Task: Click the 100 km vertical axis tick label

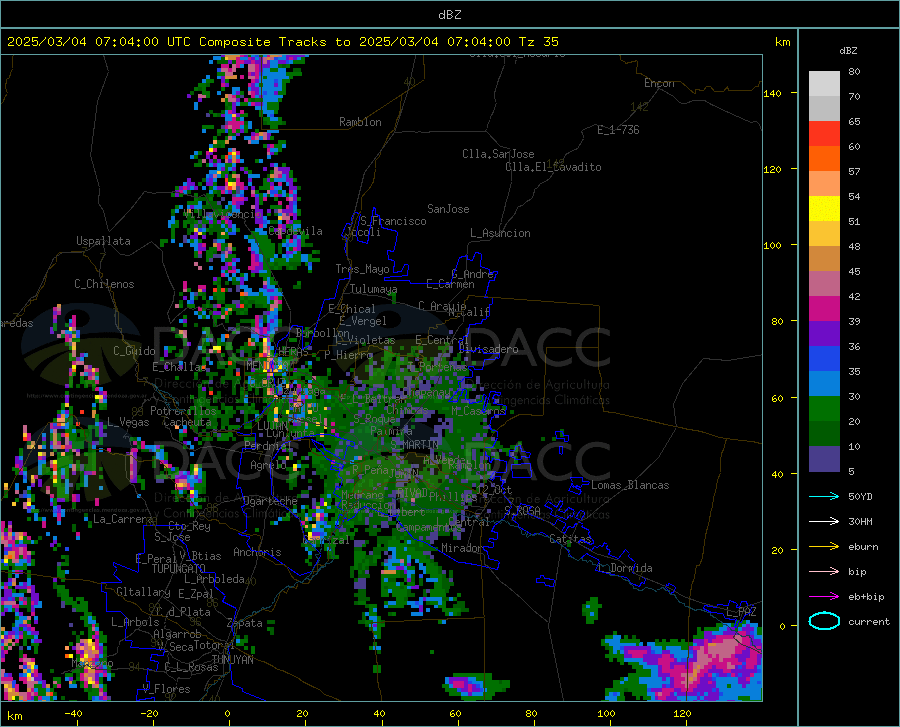Action: [772, 245]
